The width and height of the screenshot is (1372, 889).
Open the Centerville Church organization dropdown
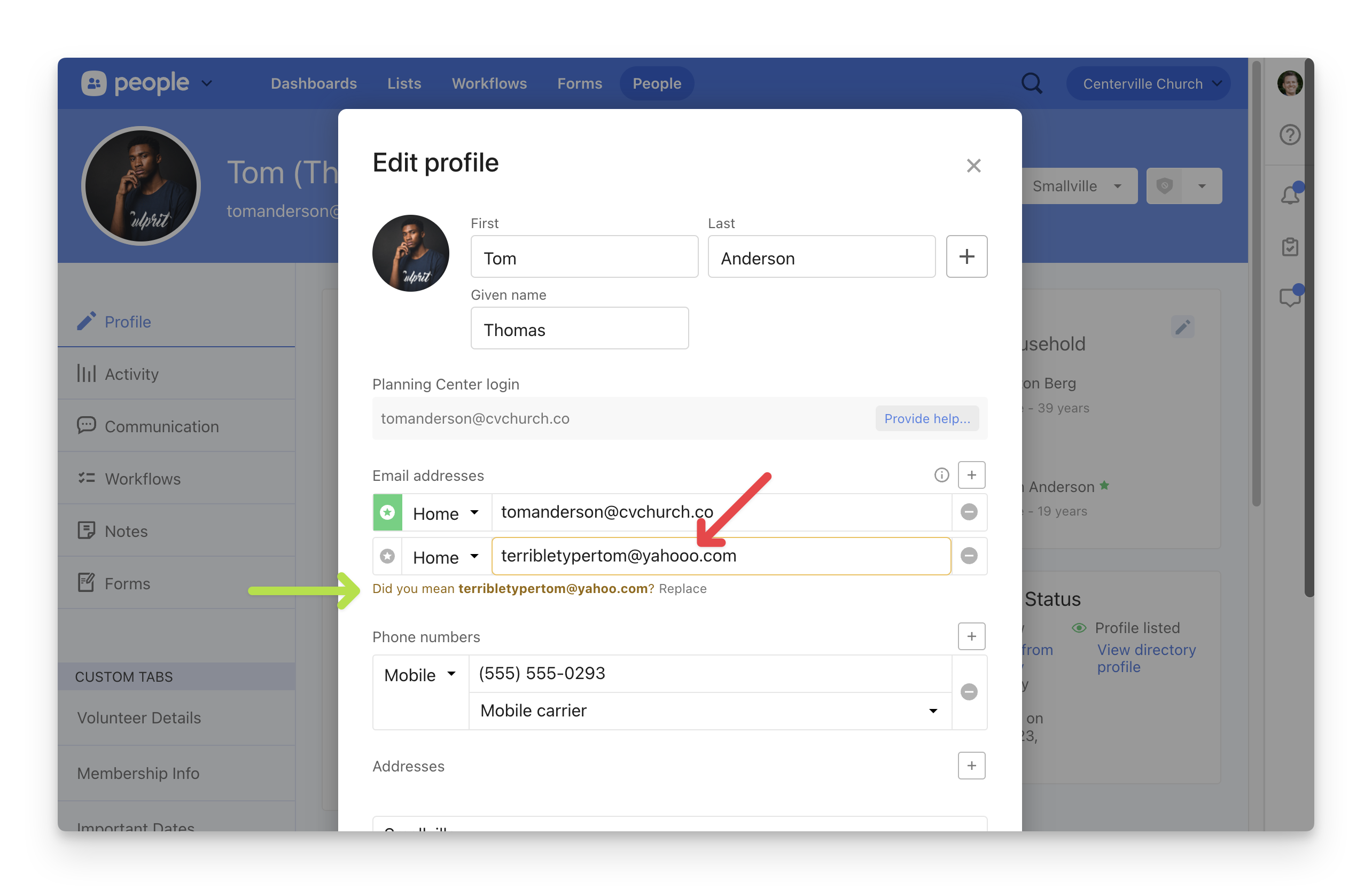1148,84
